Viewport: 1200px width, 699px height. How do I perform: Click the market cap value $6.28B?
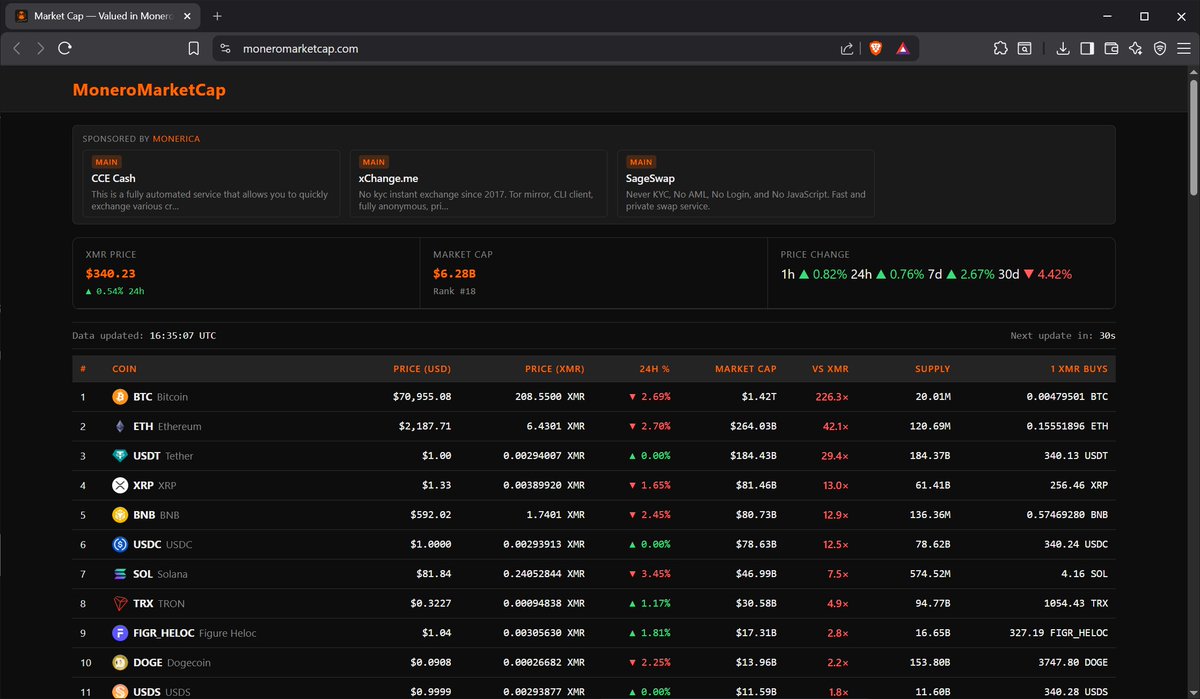tap(453, 273)
